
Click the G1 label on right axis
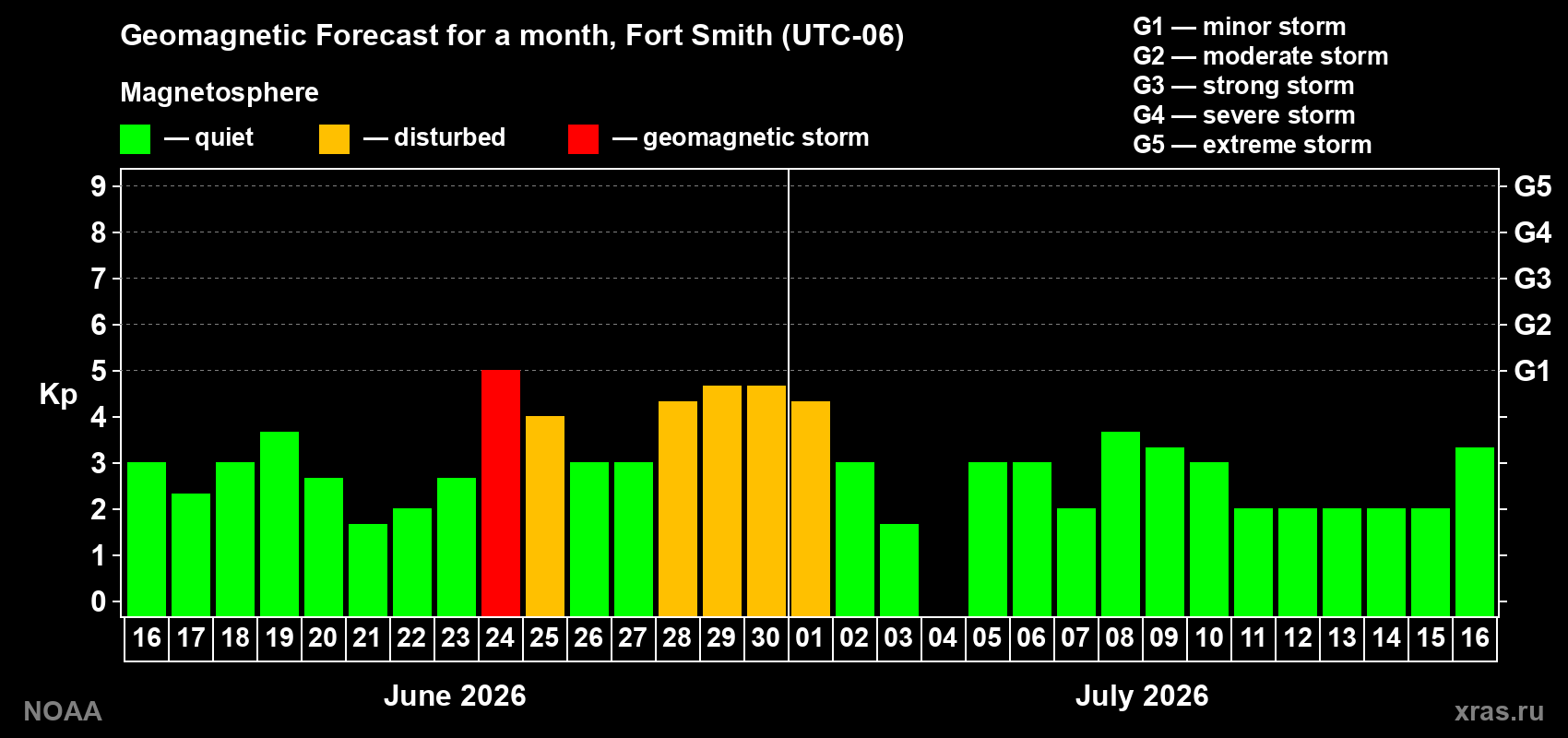(x=1532, y=371)
